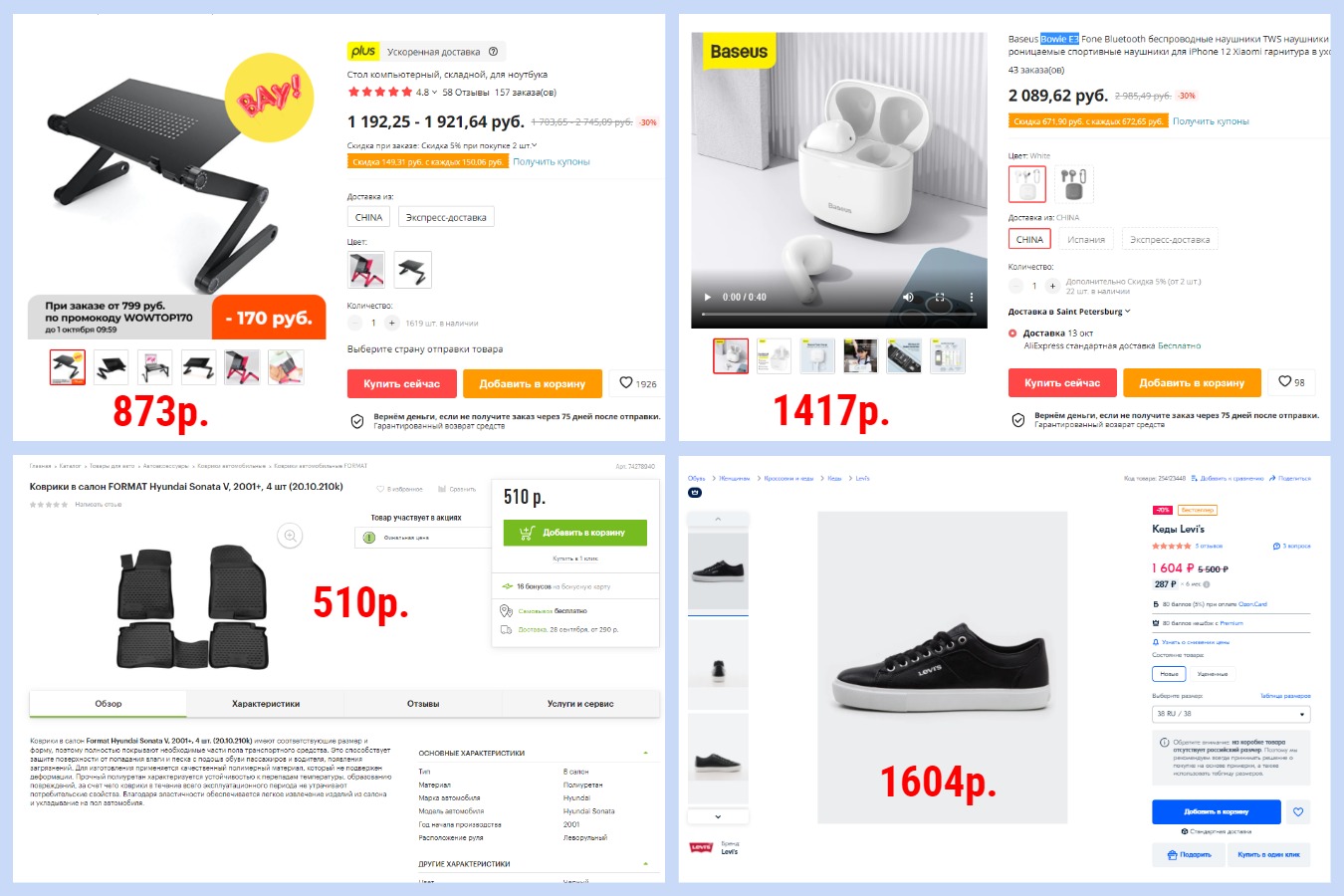Click green Добавить в корзину button
Viewport: 1344px width, 896px height.
574,533
